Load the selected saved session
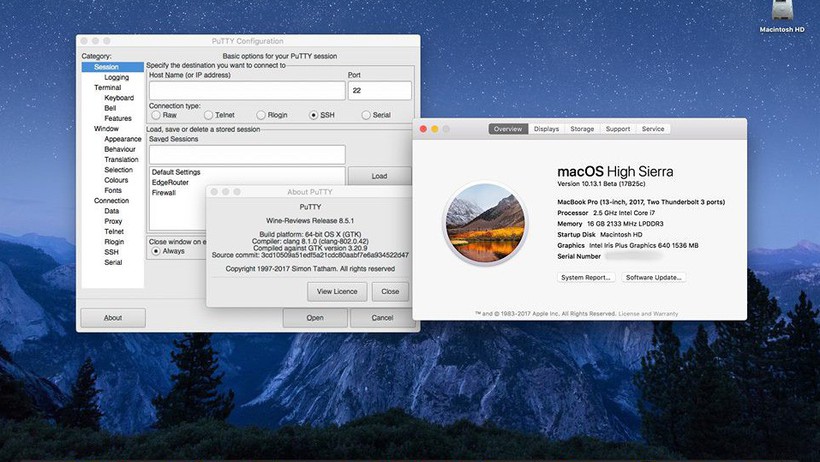 [x=380, y=176]
